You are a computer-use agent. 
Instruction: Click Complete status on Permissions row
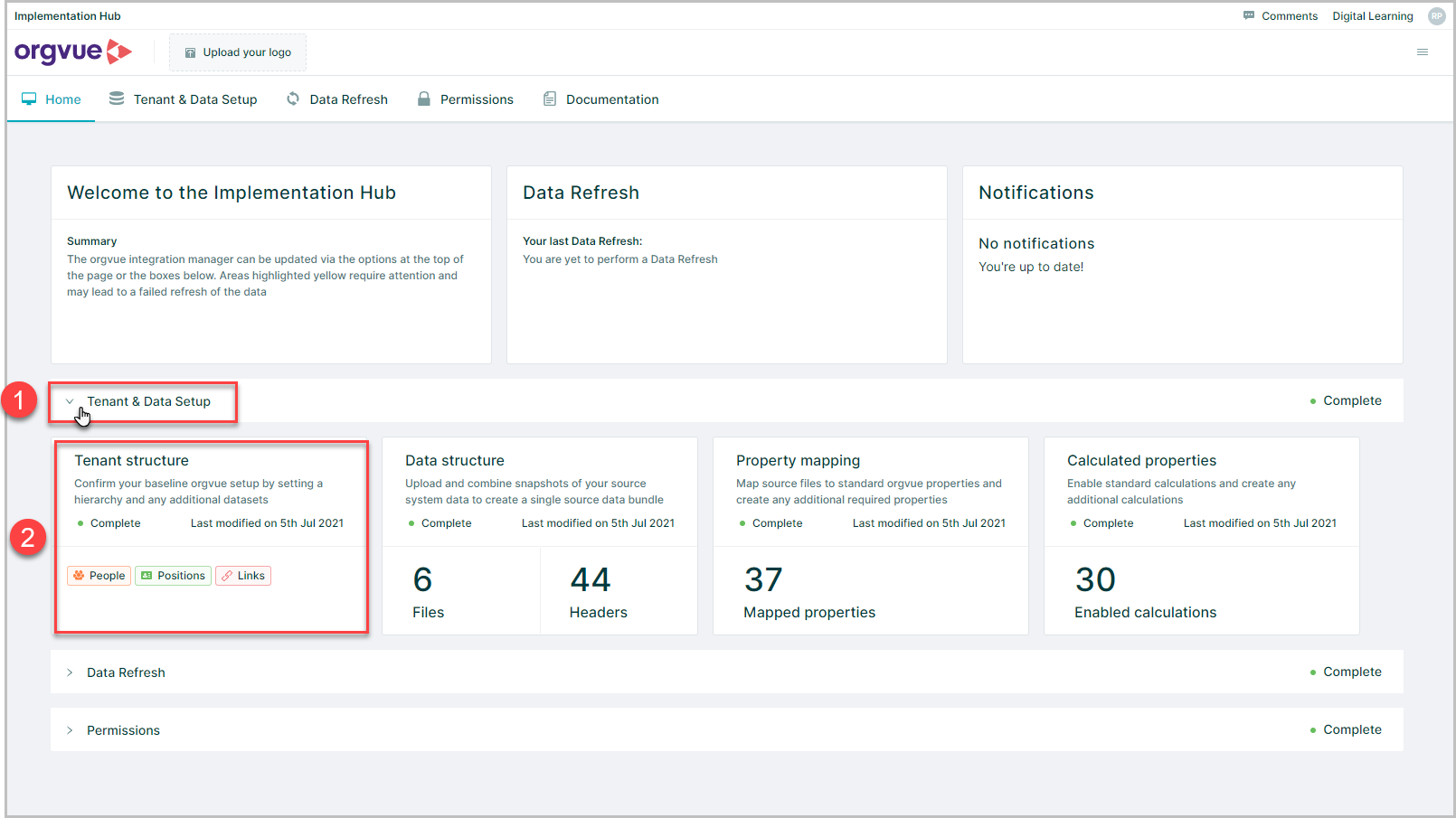pyautogui.click(x=1346, y=729)
